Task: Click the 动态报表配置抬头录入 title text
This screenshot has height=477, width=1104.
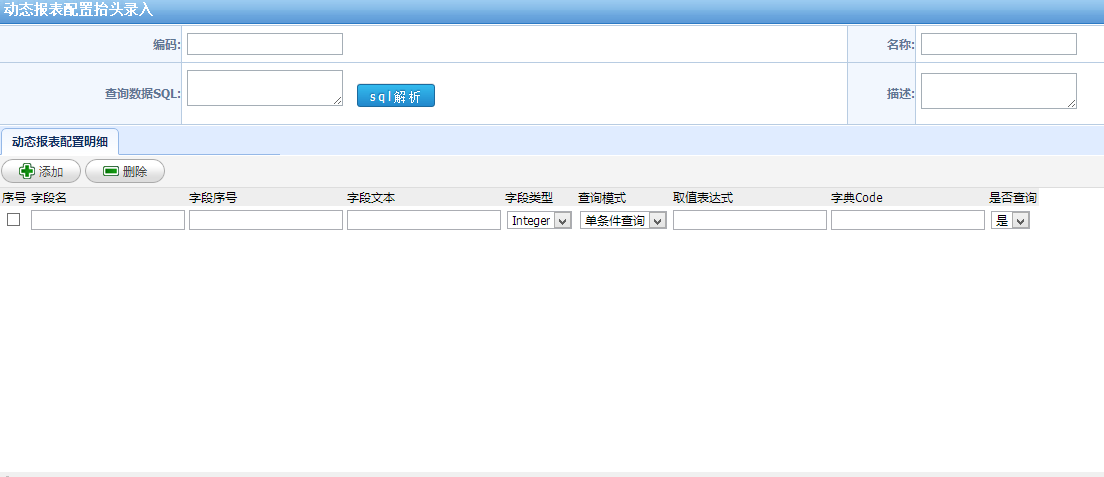Action: (78, 10)
